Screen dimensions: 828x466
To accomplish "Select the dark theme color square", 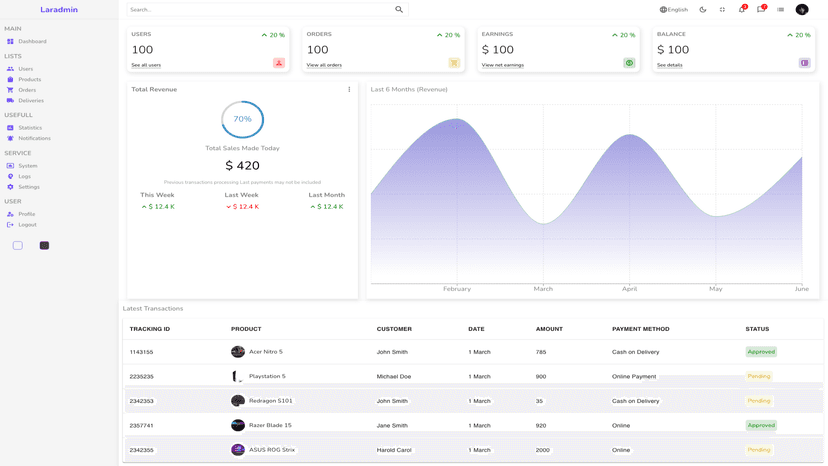I will (44, 245).
